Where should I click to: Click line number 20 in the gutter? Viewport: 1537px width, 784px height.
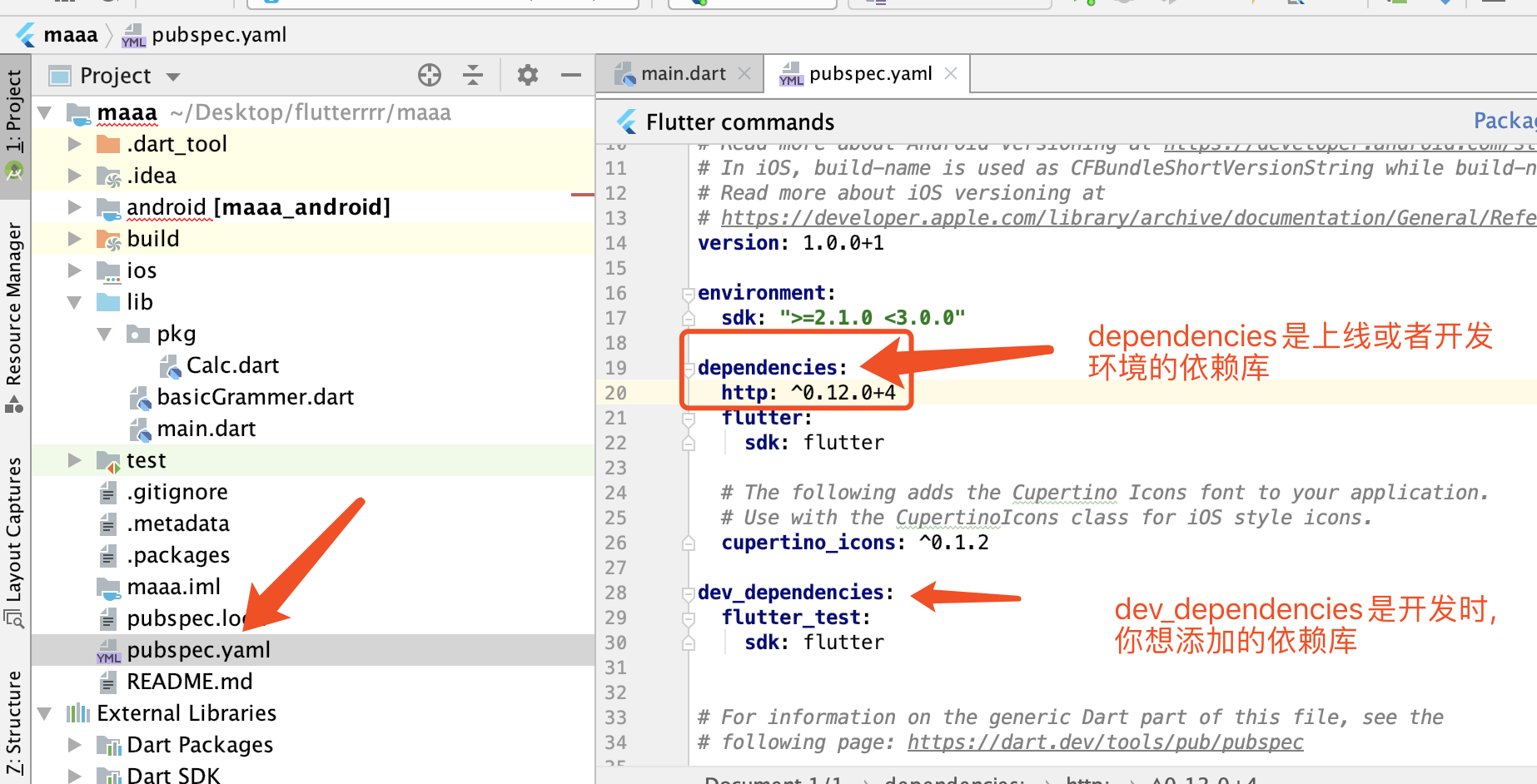(x=615, y=393)
